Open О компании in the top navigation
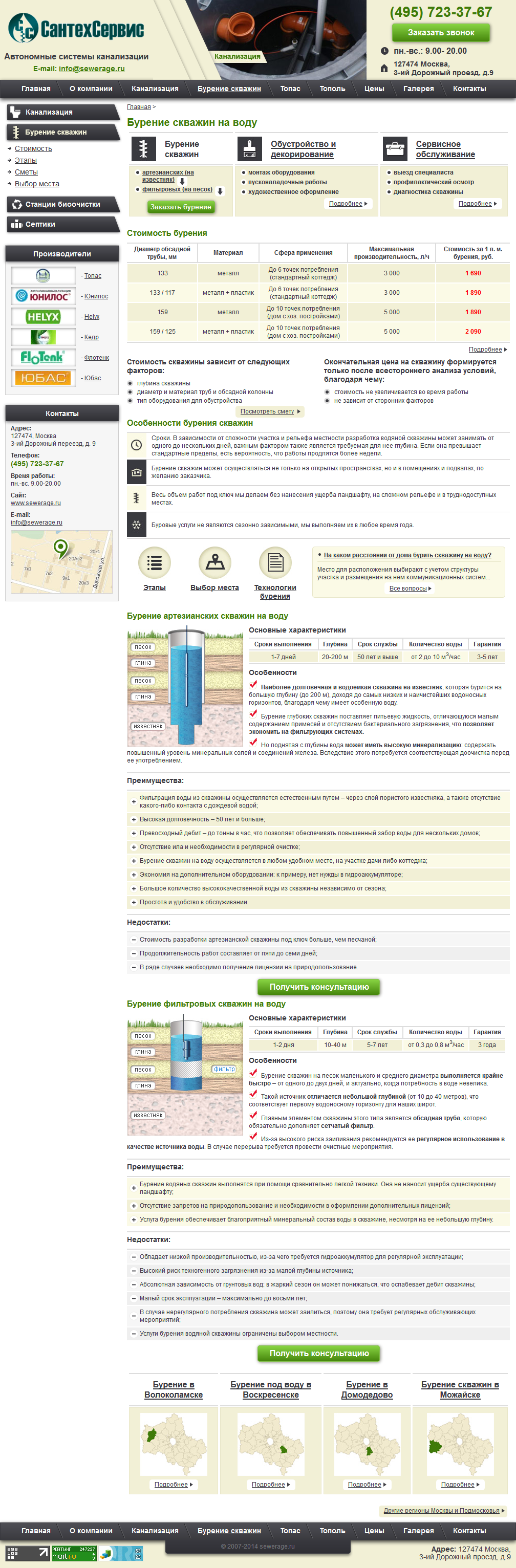This screenshot has width=516, height=1568. [x=91, y=89]
